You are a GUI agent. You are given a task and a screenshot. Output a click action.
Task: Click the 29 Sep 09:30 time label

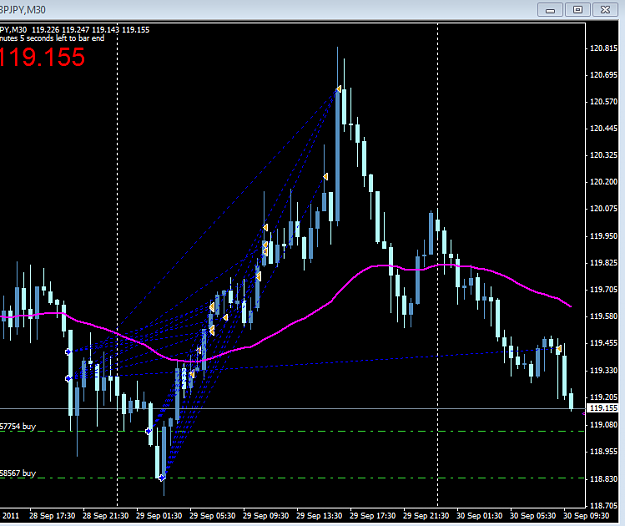pyautogui.click(x=266, y=516)
